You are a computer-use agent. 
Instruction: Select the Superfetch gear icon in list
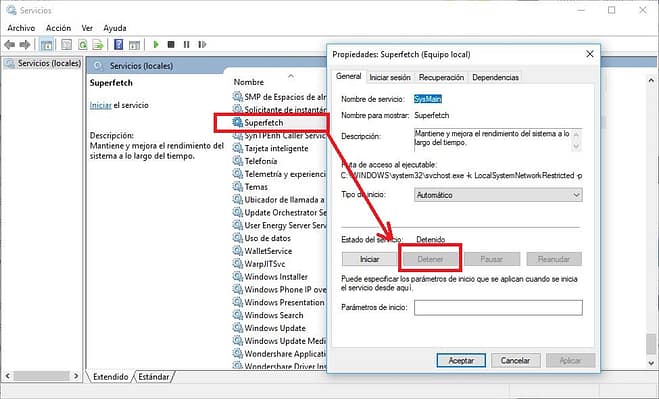(237, 122)
